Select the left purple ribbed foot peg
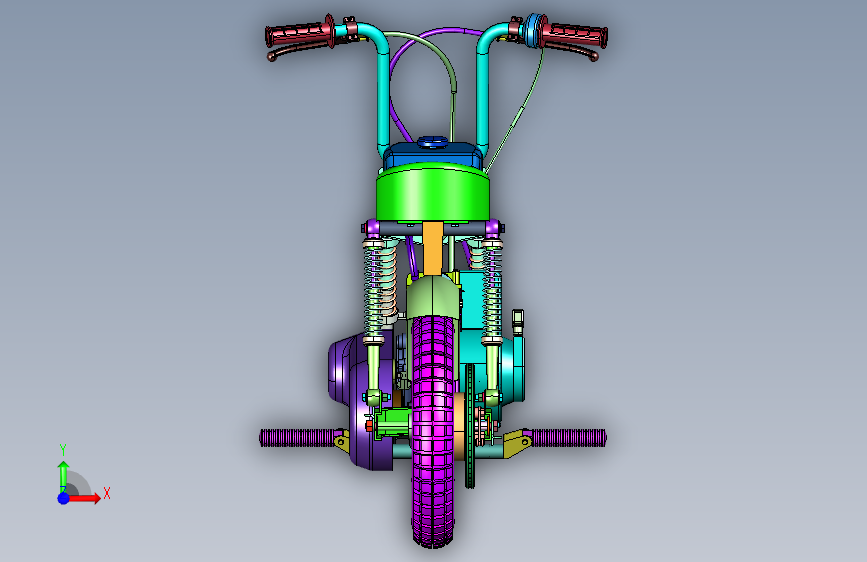Image resolution: width=867 pixels, height=562 pixels. coord(297,438)
